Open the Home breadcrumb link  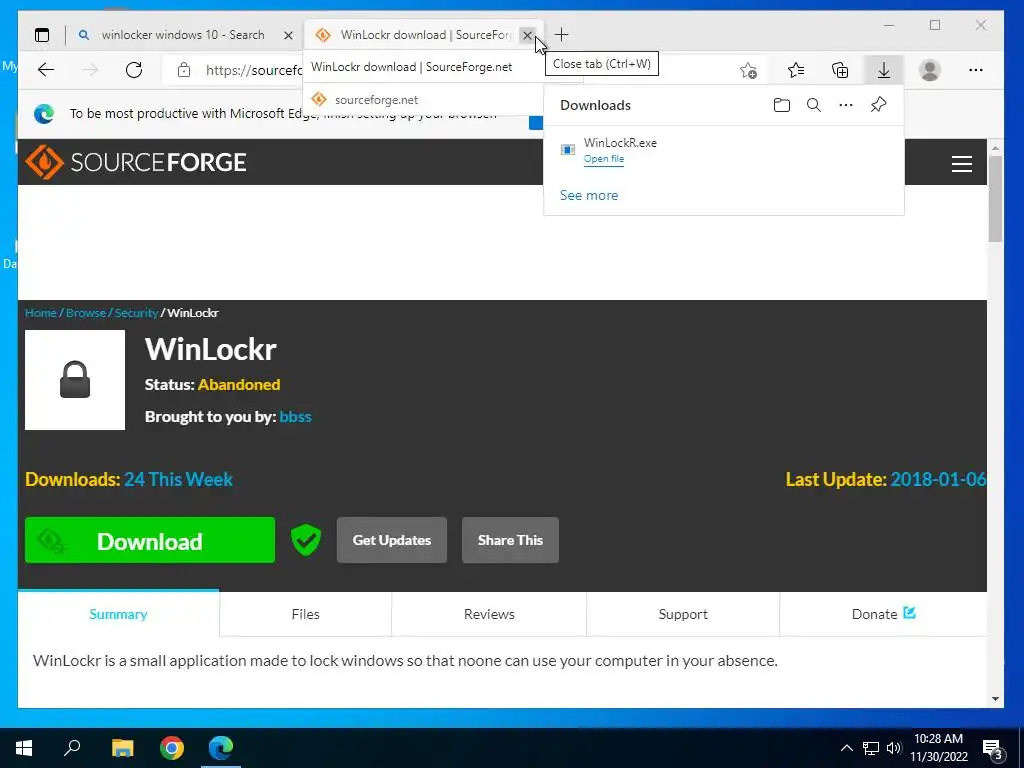click(x=40, y=313)
